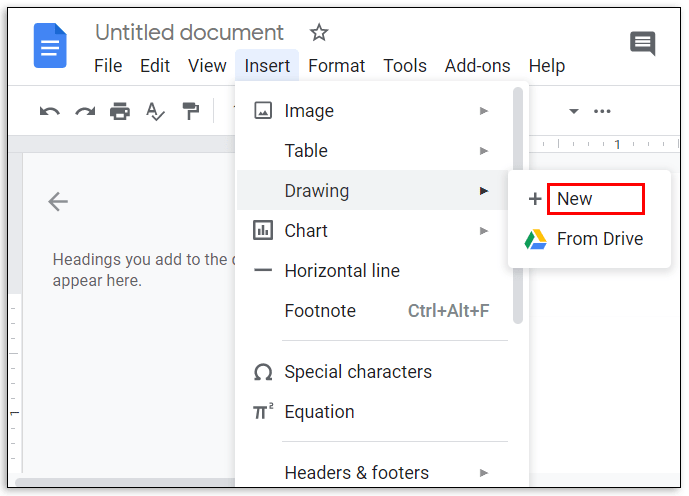Close the outline with the back arrow
The width and height of the screenshot is (689, 496).
(58, 202)
